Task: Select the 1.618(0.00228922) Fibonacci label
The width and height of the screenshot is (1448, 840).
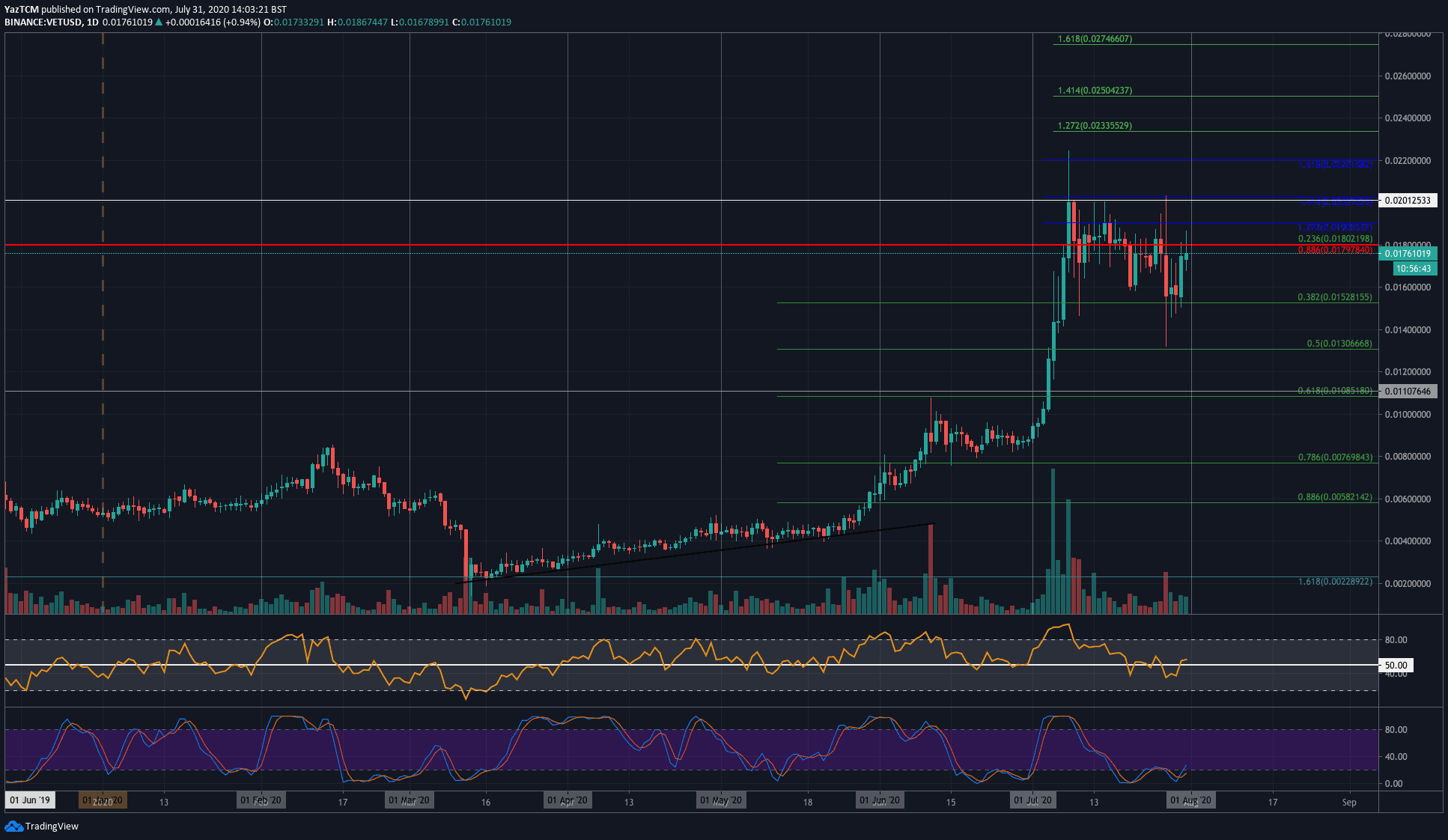Action: click(x=1335, y=582)
